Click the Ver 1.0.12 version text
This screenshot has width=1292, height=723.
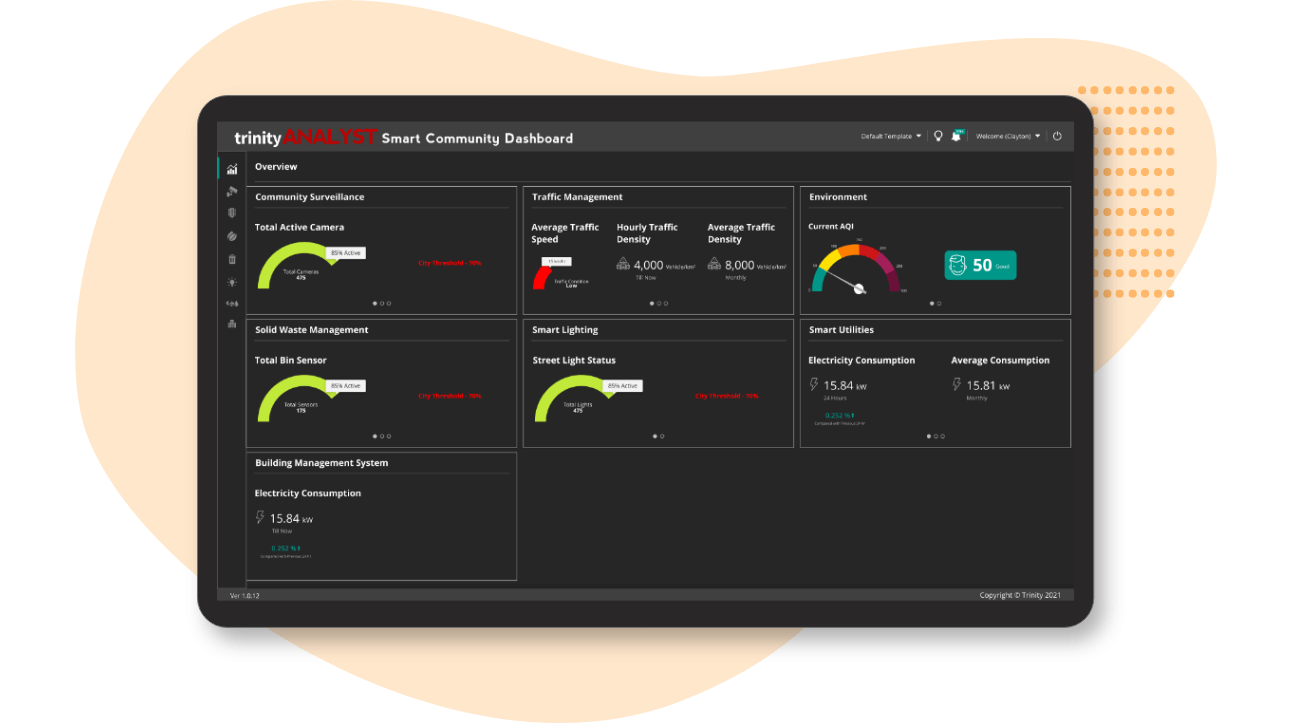coord(245,596)
